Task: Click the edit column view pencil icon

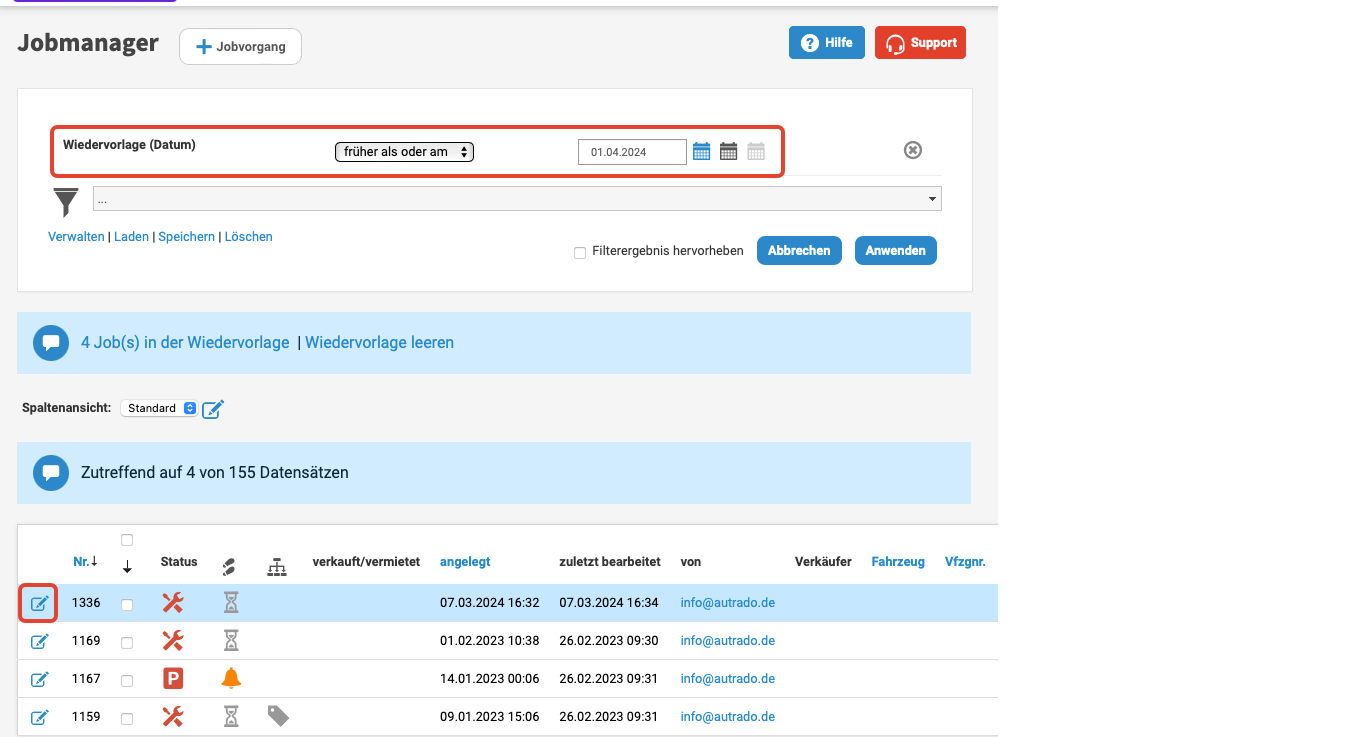Action: [213, 409]
